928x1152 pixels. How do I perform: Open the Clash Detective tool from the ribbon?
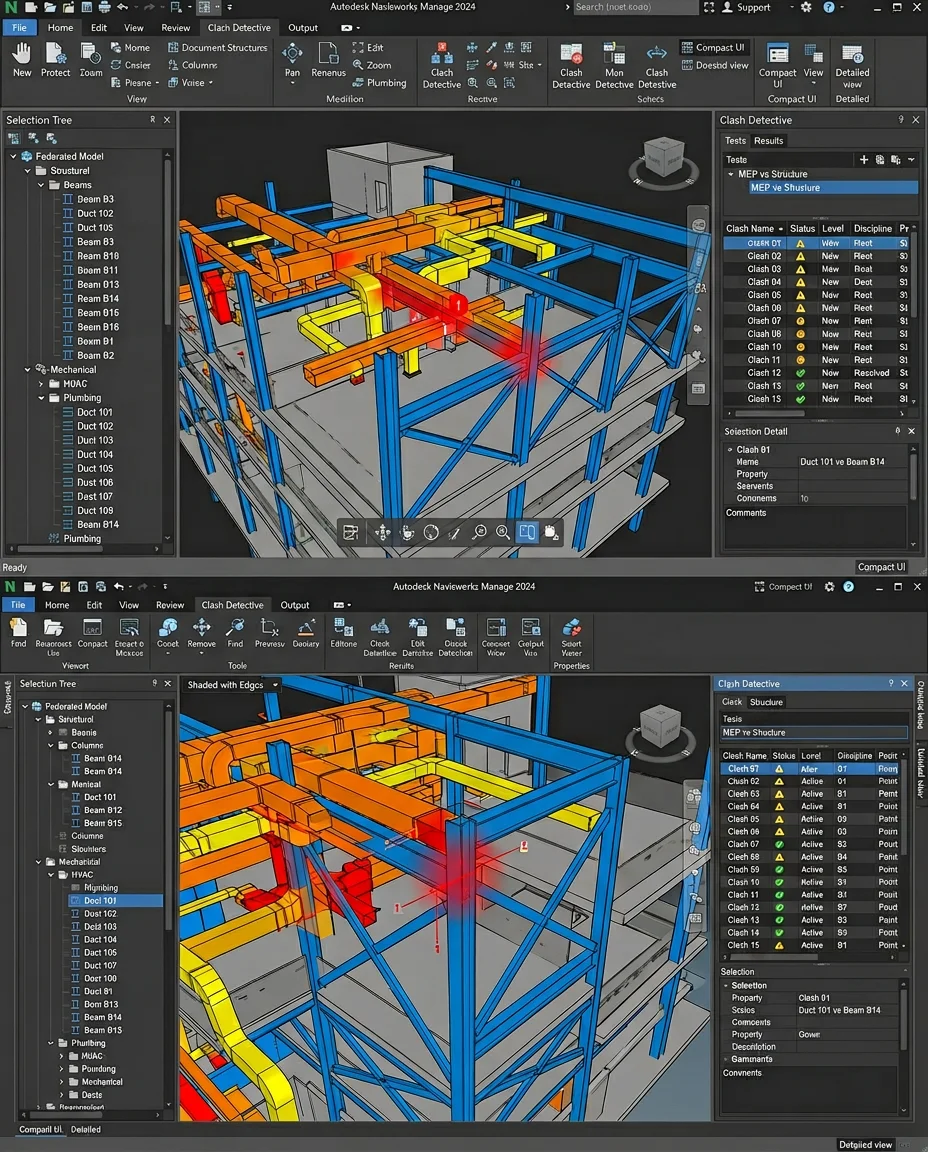tap(441, 63)
